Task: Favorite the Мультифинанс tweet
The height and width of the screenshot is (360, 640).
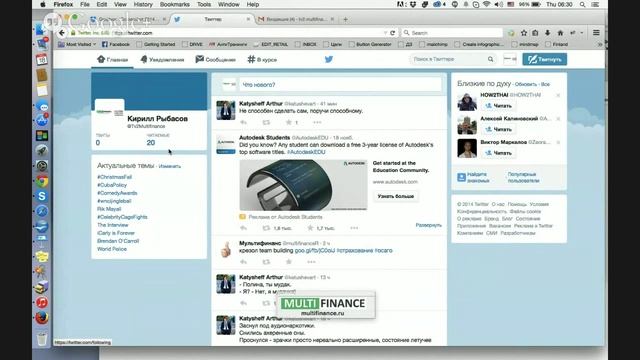Action: [289, 262]
